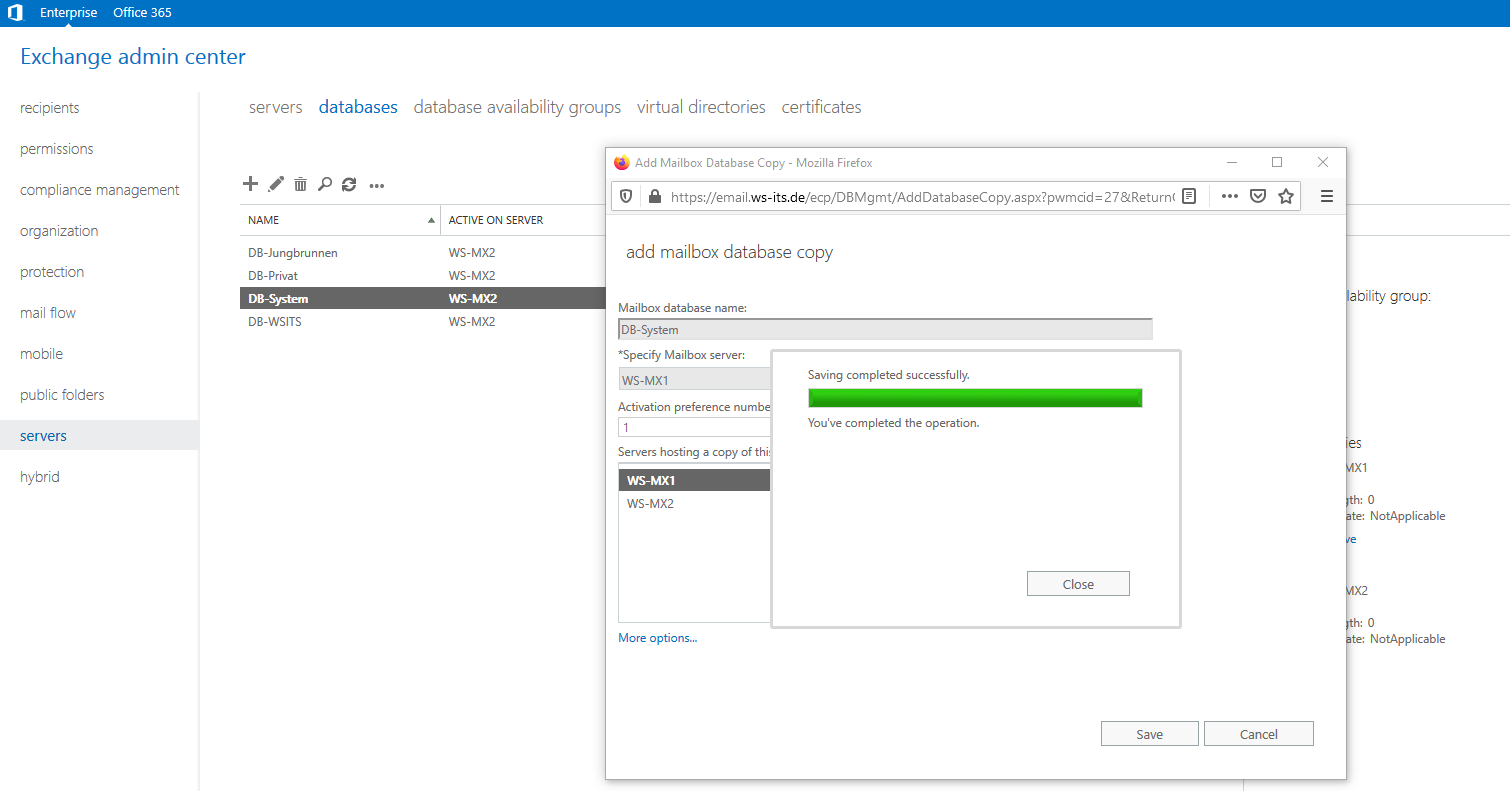Screen dimensions: 1510x791
Task: Close the Firefox popup window
Action: (1323, 162)
